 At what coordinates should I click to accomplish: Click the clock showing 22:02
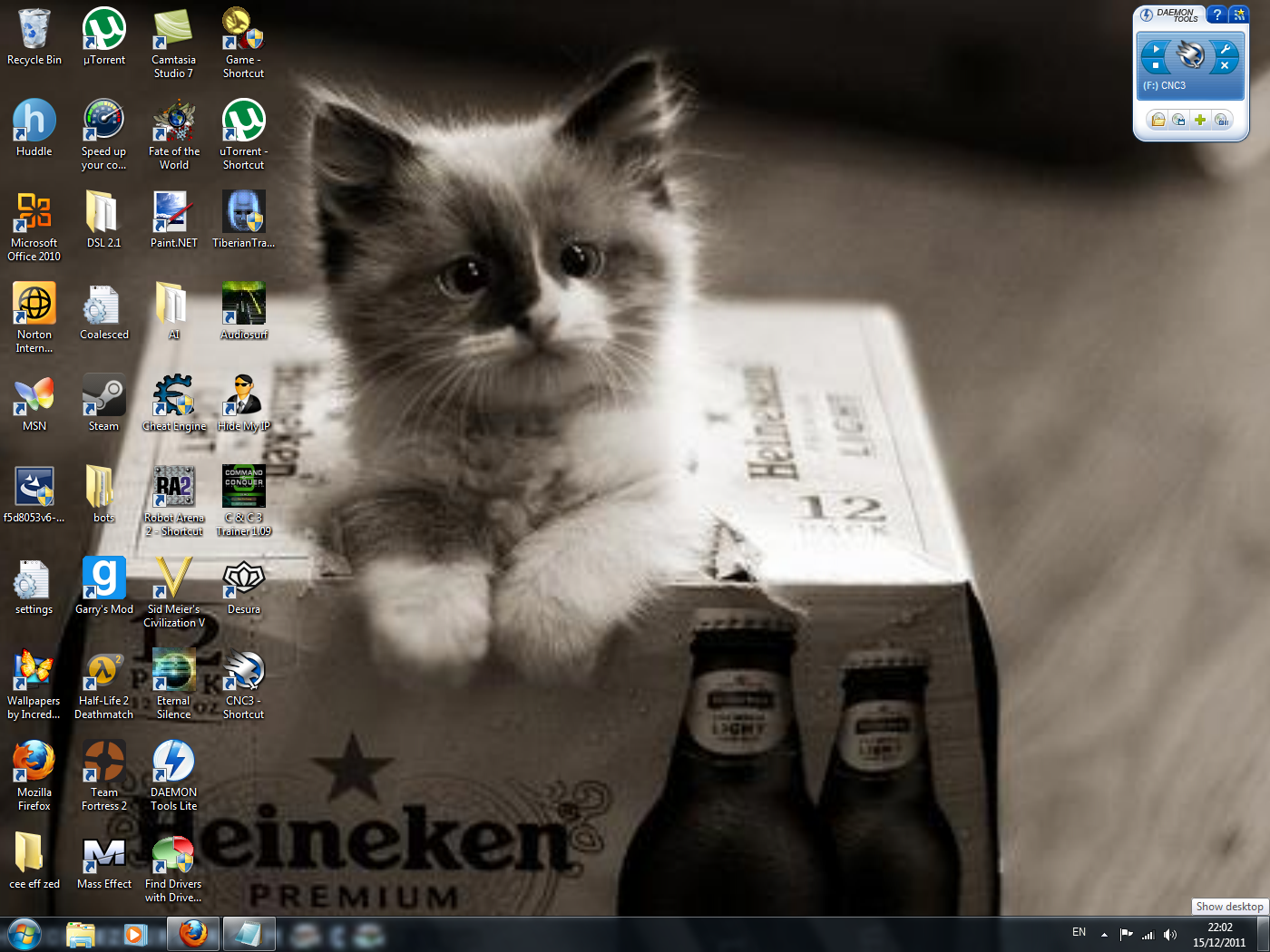(x=1219, y=934)
